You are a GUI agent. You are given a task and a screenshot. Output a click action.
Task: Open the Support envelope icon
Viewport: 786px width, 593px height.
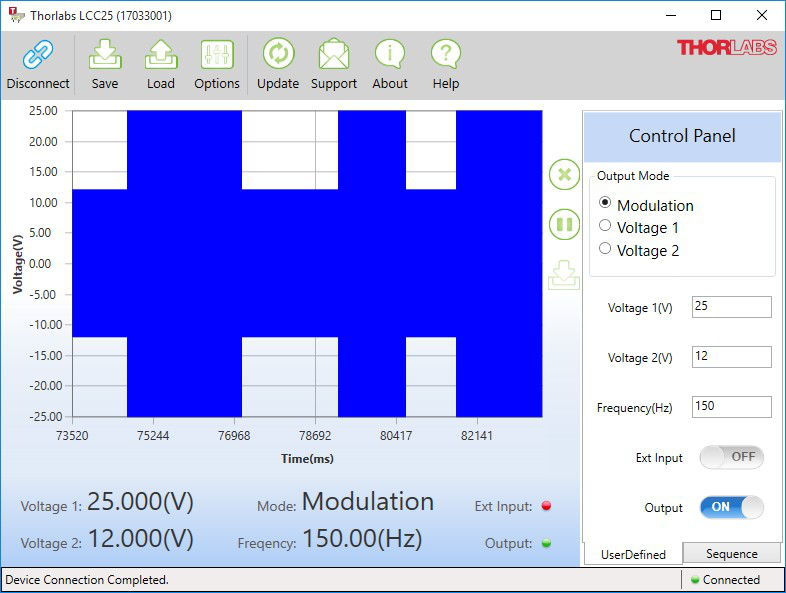(x=334, y=55)
